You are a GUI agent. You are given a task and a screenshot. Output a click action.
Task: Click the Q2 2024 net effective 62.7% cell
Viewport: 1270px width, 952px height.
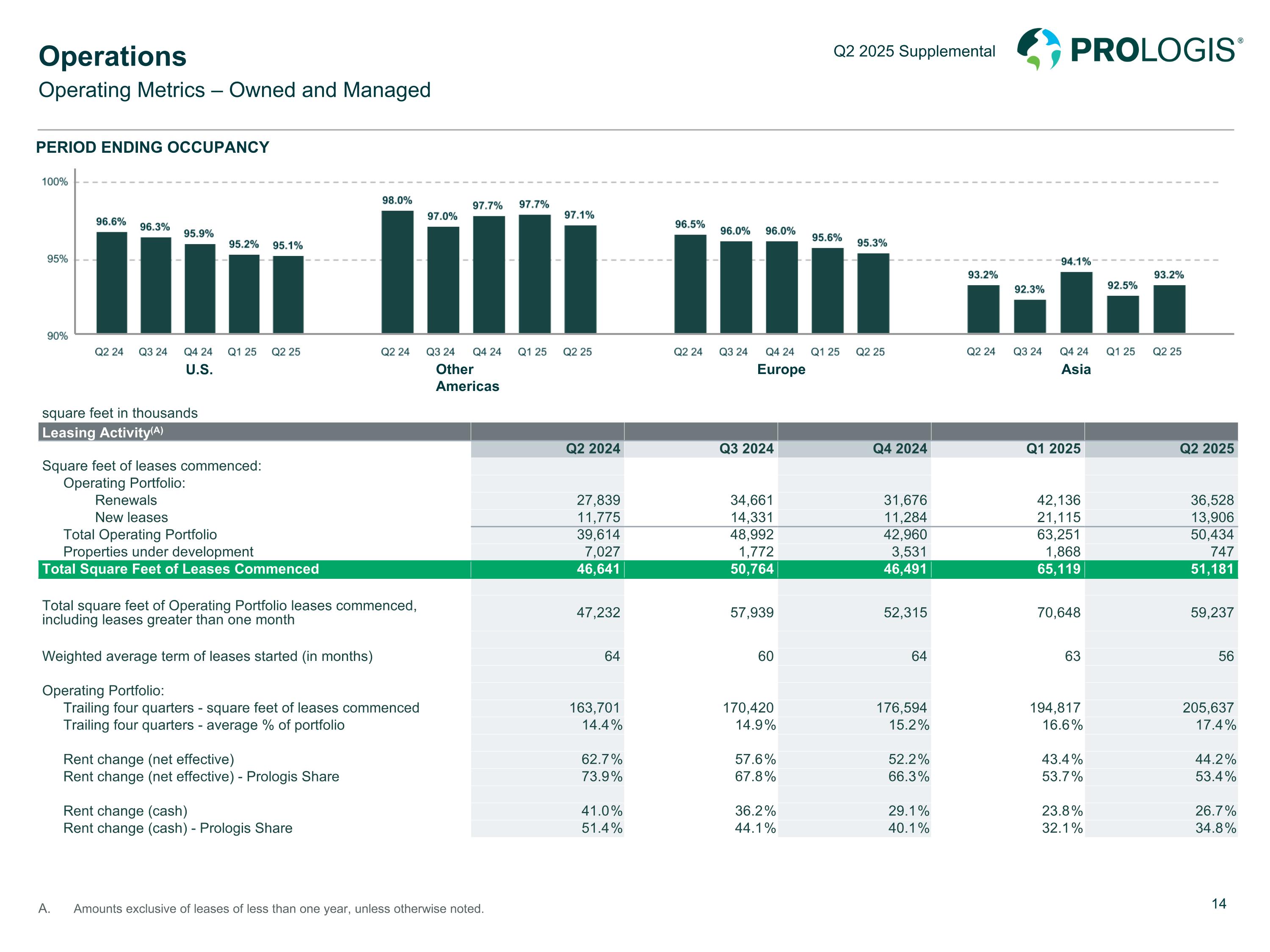[x=601, y=759]
